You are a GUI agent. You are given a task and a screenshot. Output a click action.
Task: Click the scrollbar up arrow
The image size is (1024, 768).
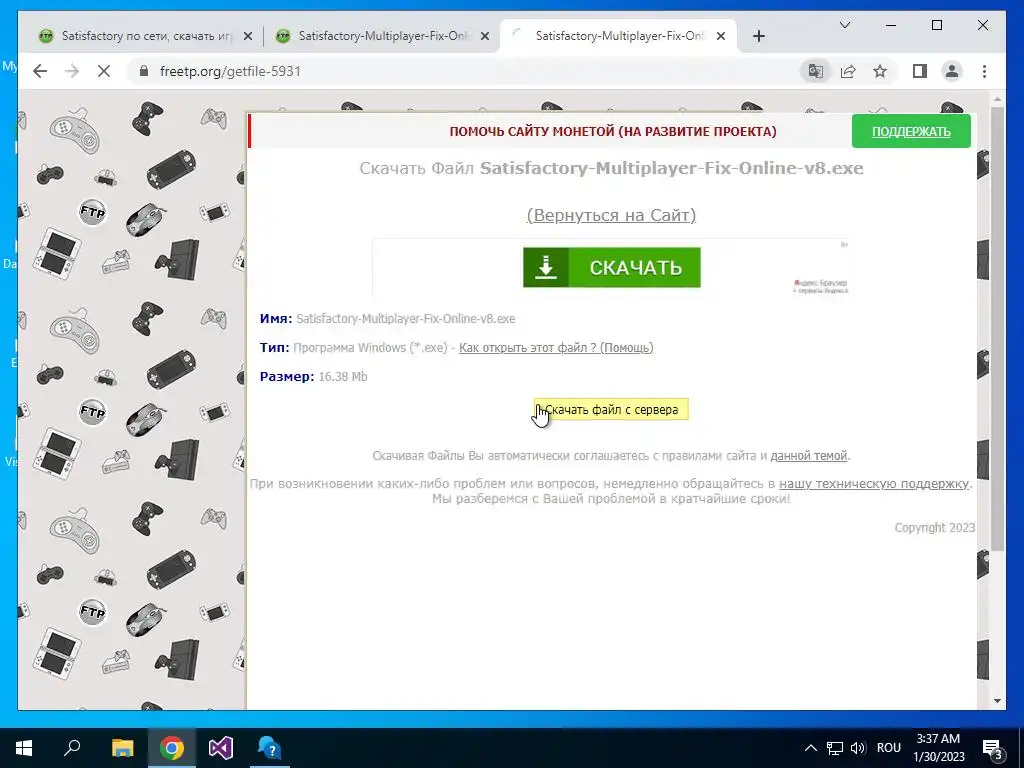997,100
